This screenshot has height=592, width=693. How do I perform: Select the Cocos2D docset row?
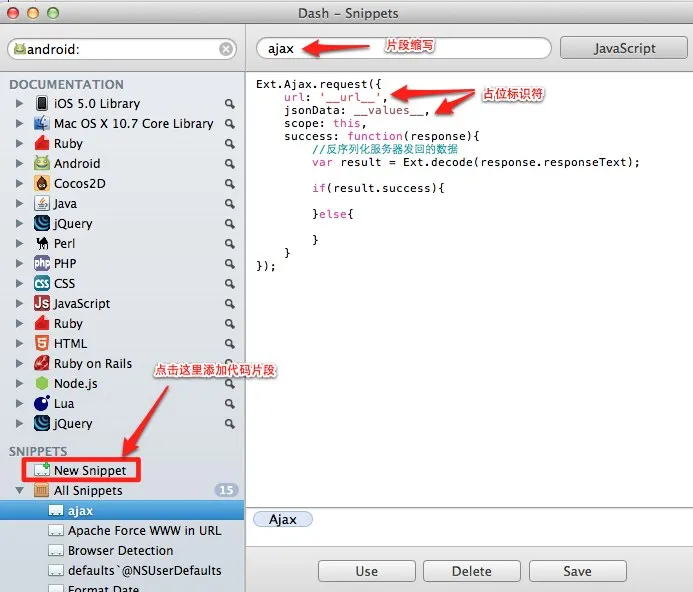[122, 183]
